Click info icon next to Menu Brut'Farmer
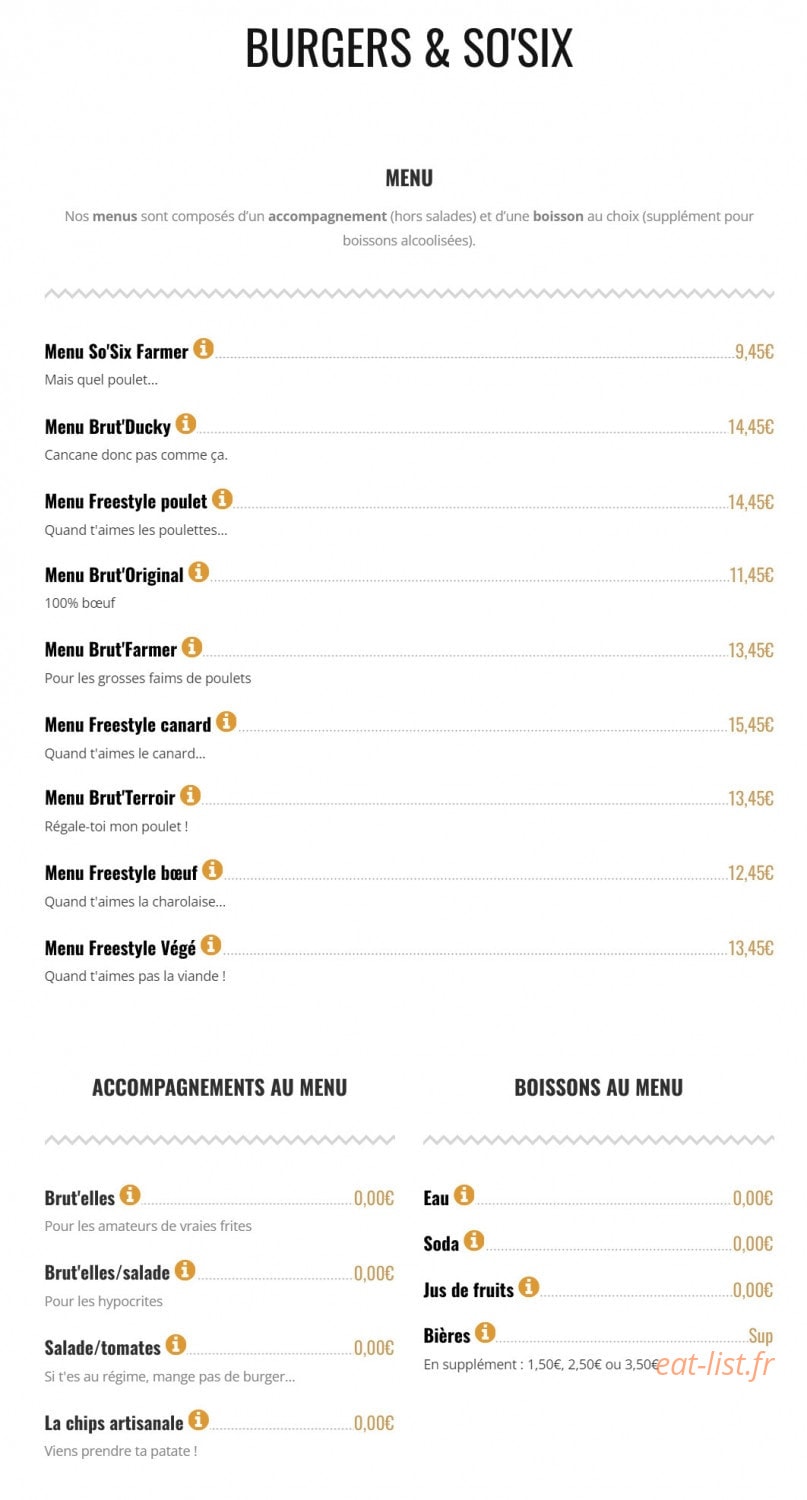This screenshot has height=1500, width=807. [x=192, y=647]
